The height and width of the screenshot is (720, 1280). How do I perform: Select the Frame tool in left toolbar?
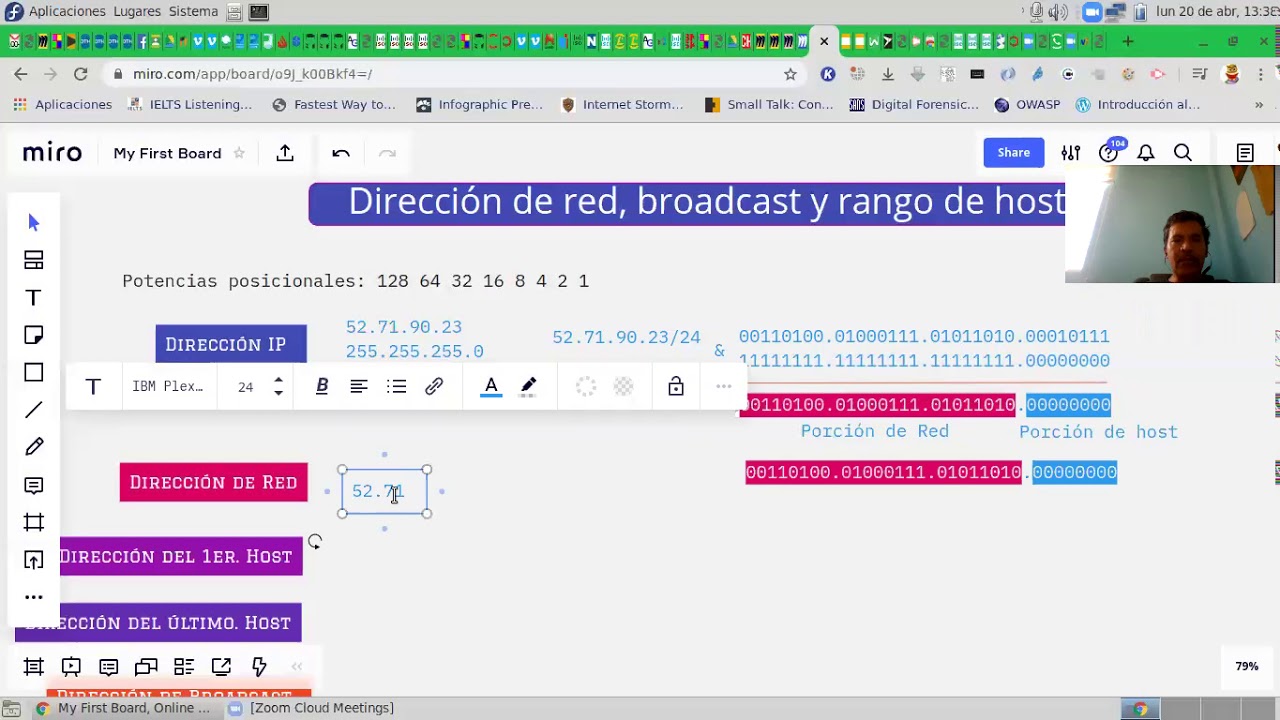(x=34, y=522)
